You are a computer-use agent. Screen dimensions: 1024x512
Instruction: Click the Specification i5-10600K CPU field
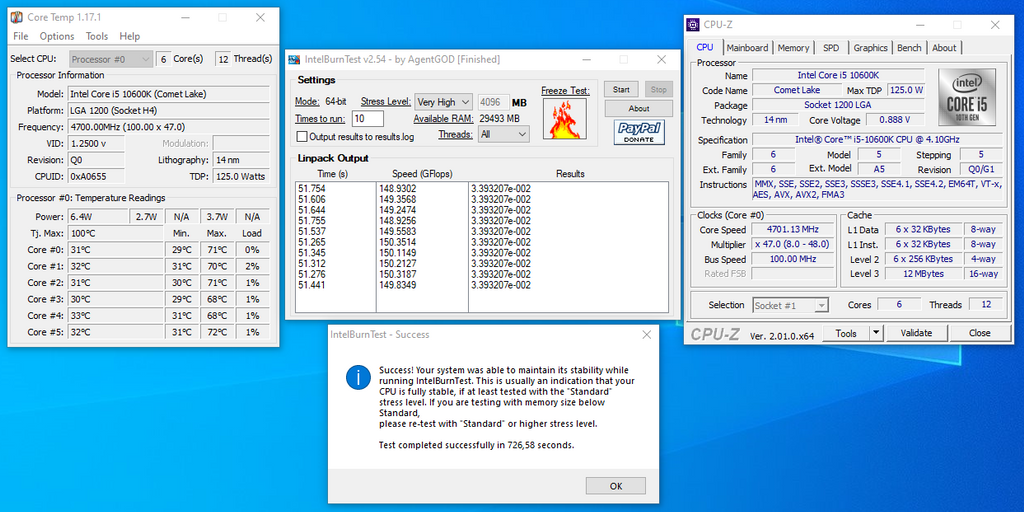pos(877,140)
